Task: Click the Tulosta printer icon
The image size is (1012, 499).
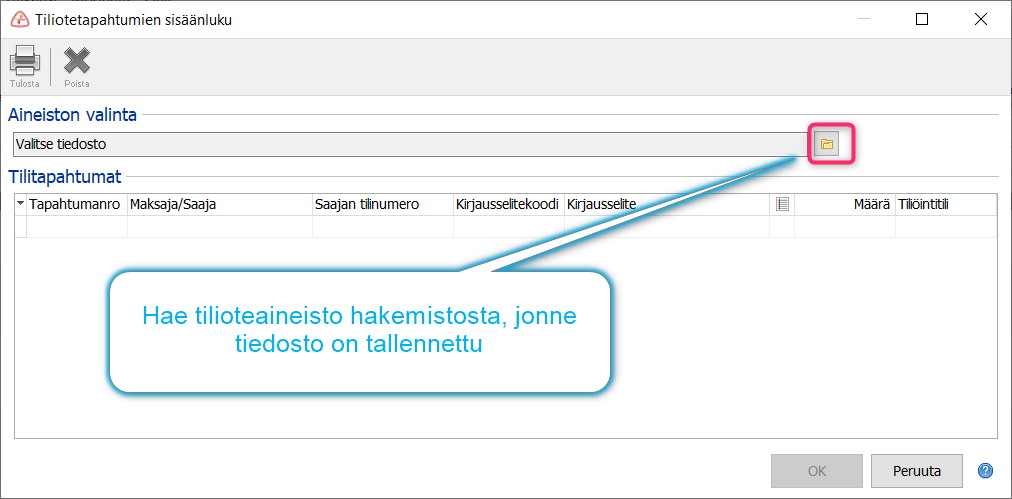Action: 25,61
